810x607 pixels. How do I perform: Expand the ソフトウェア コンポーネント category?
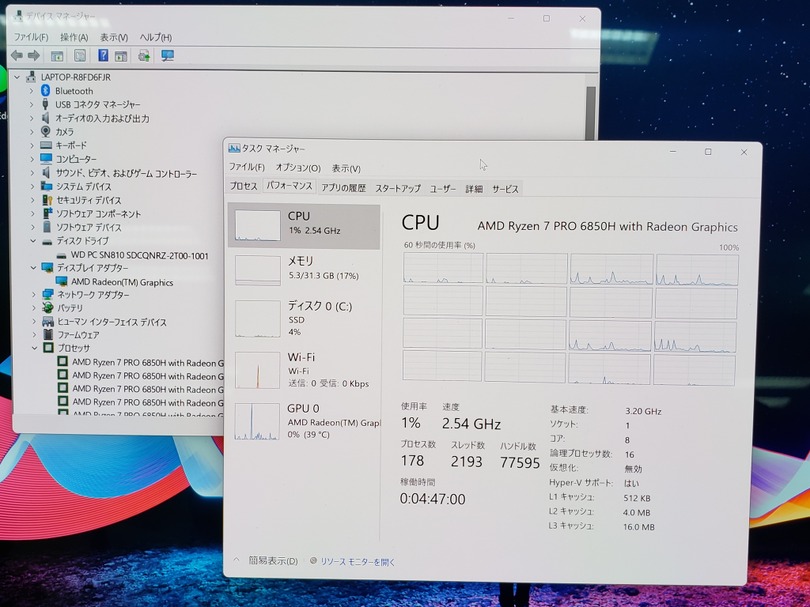[x=33, y=214]
